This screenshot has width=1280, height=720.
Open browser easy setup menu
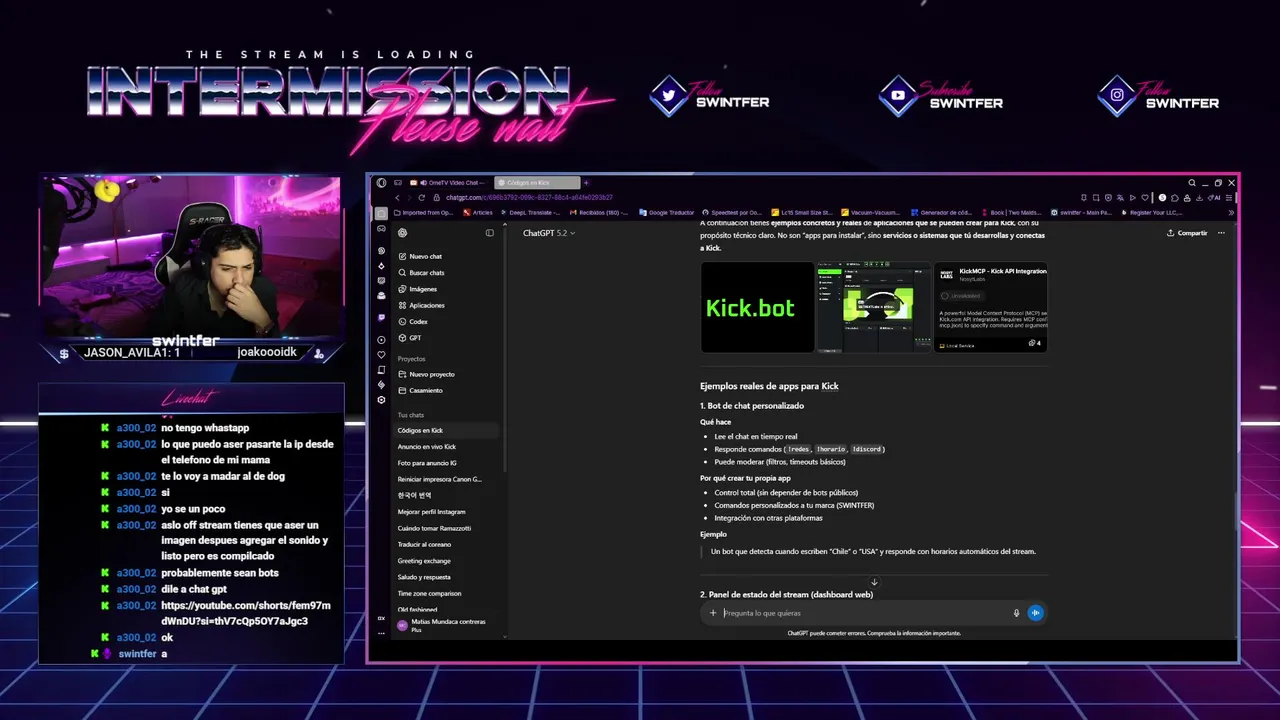pyautogui.click(x=1229, y=198)
